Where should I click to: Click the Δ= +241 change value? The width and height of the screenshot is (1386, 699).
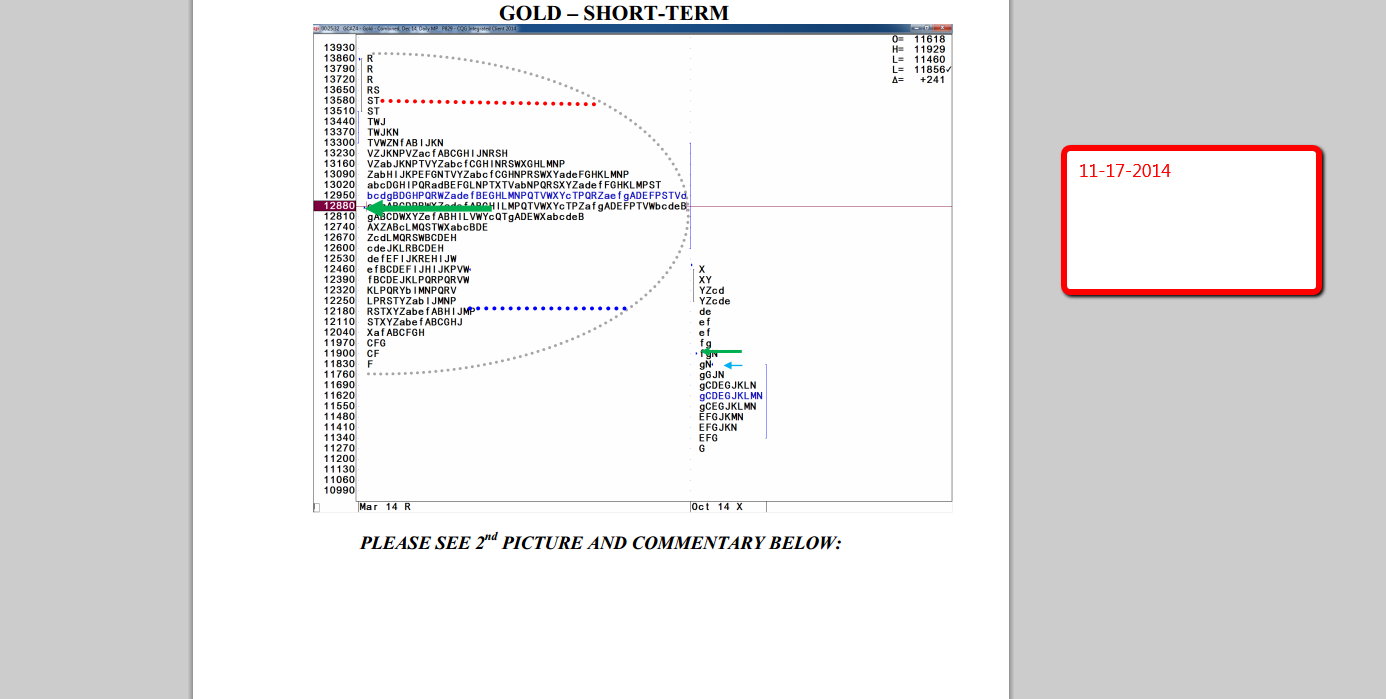point(918,79)
